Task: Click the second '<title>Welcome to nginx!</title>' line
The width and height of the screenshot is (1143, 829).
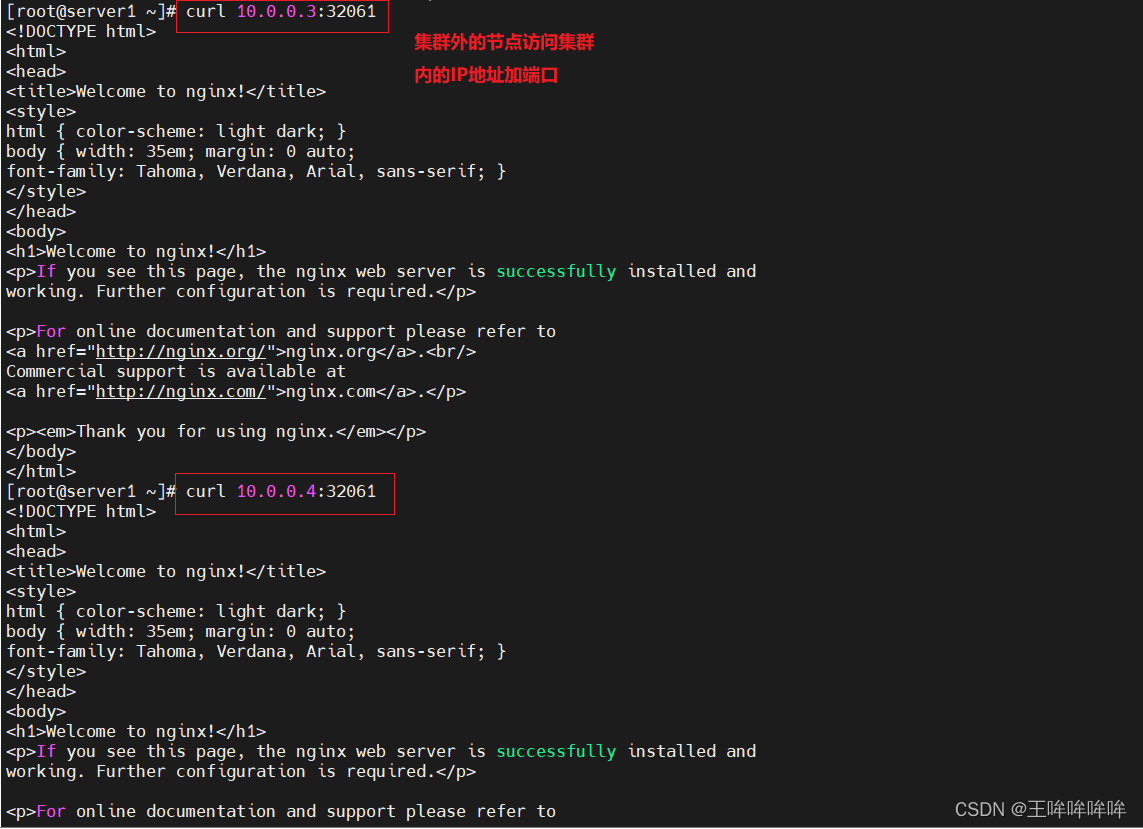Action: (x=166, y=571)
